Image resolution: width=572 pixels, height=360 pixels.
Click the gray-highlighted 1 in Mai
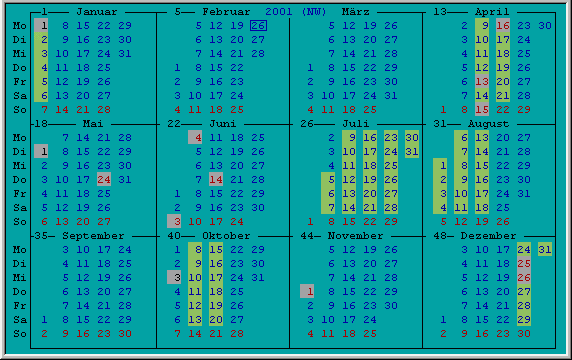(41, 151)
